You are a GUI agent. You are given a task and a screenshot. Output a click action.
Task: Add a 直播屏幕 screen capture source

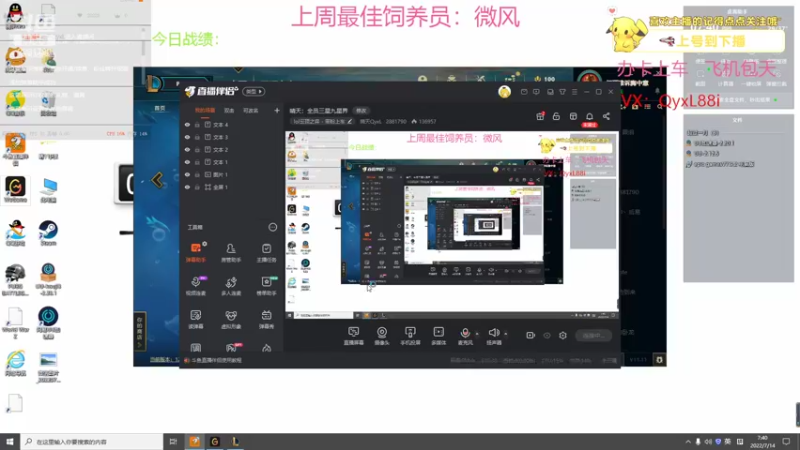click(354, 336)
